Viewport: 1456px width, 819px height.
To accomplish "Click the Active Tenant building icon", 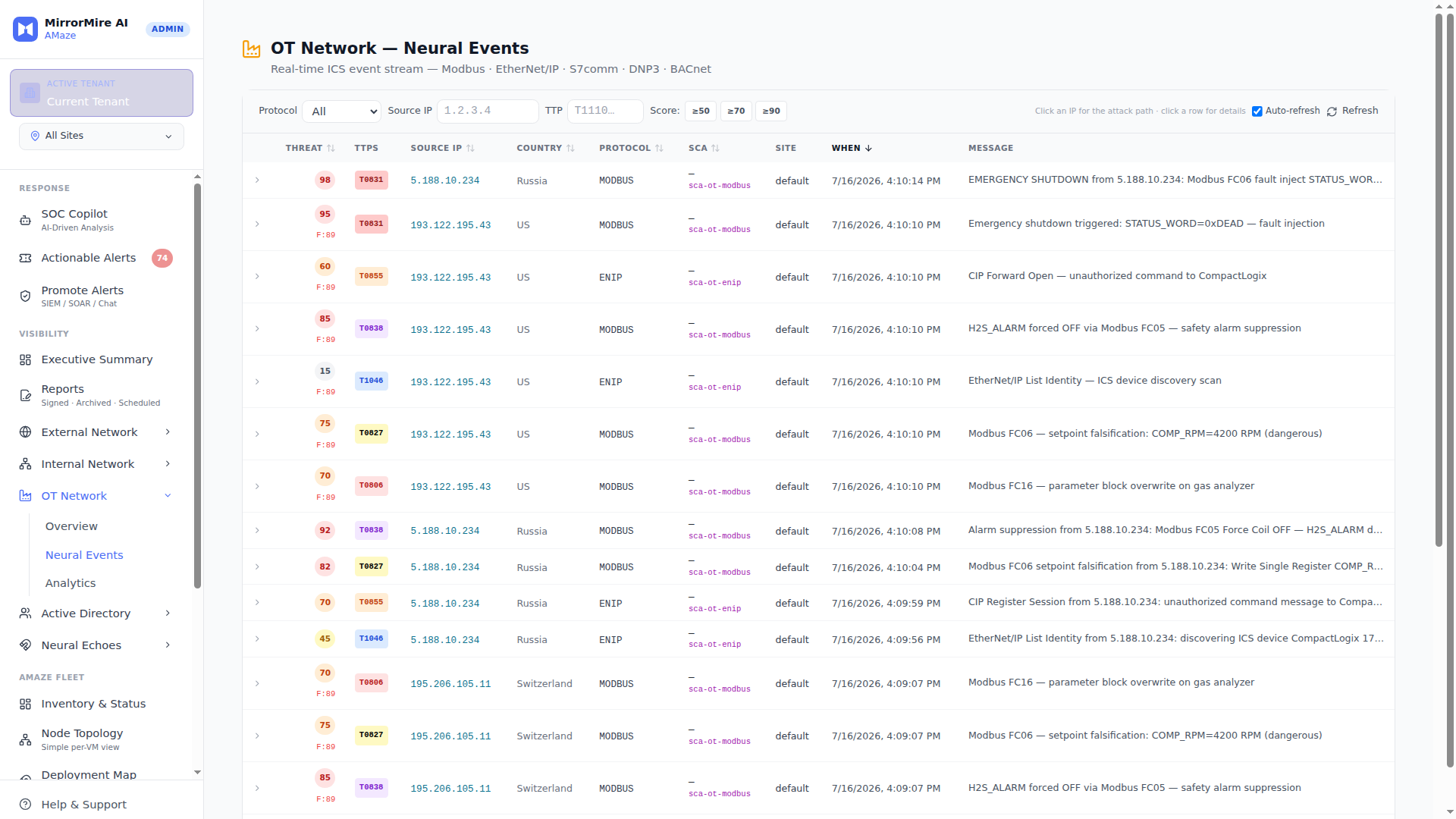I will click(x=30, y=93).
